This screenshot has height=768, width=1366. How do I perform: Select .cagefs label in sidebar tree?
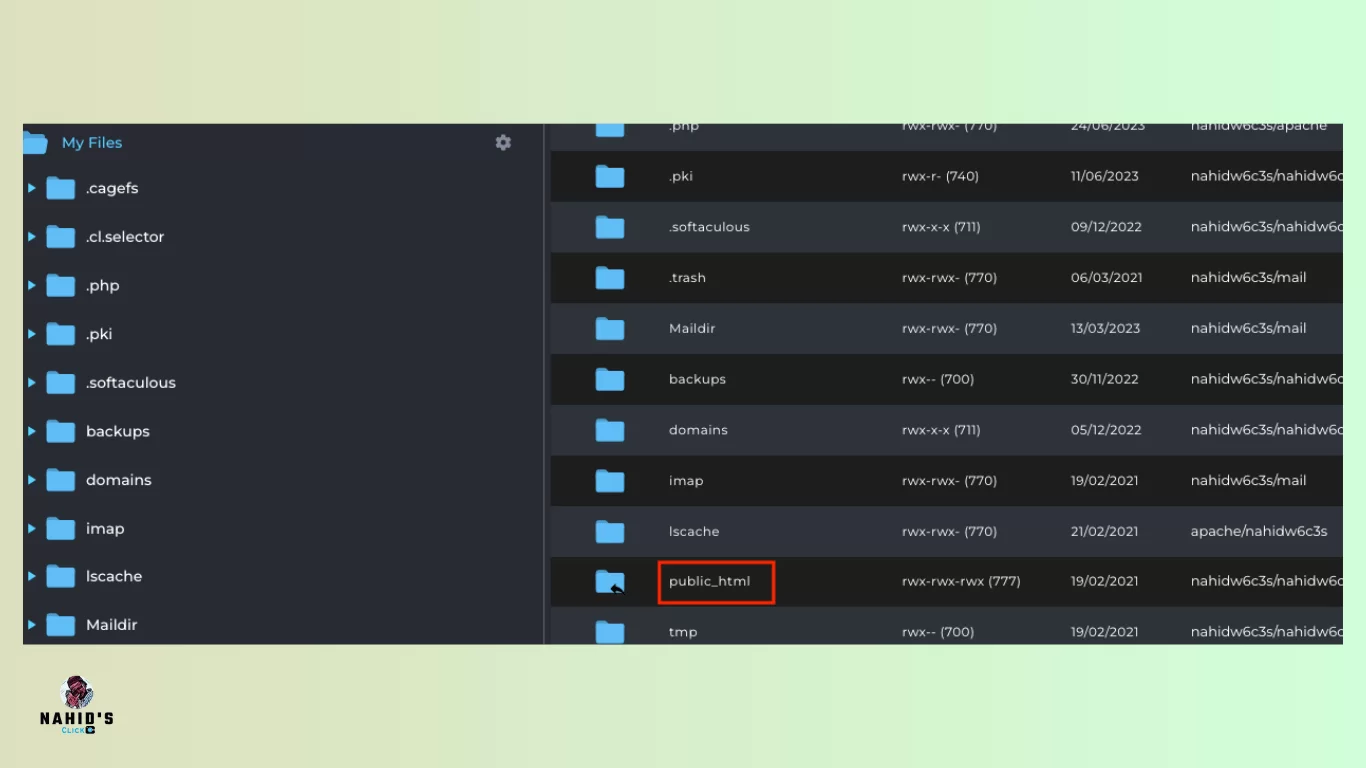coord(112,188)
